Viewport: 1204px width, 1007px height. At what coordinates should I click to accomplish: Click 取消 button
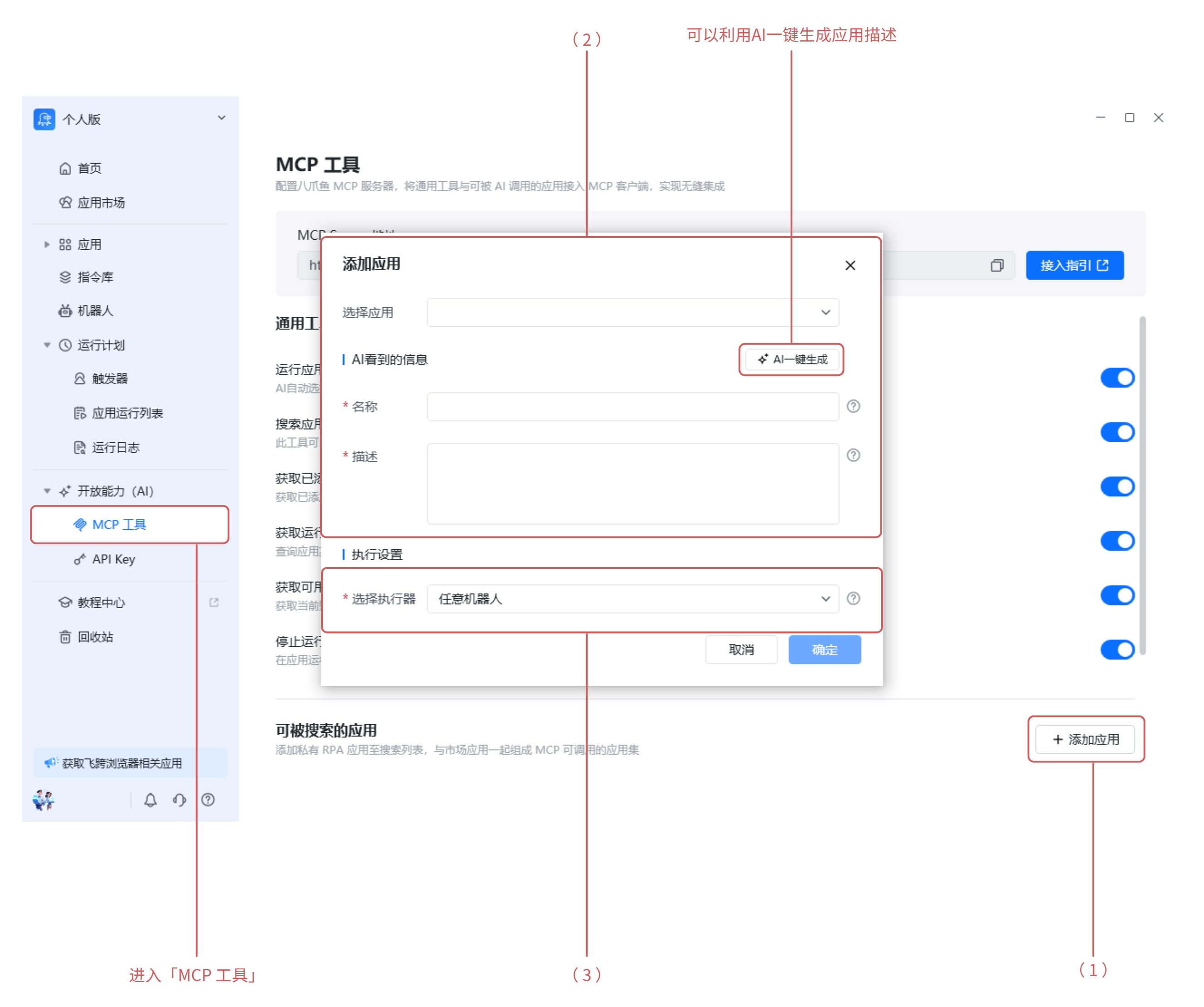coord(742,650)
